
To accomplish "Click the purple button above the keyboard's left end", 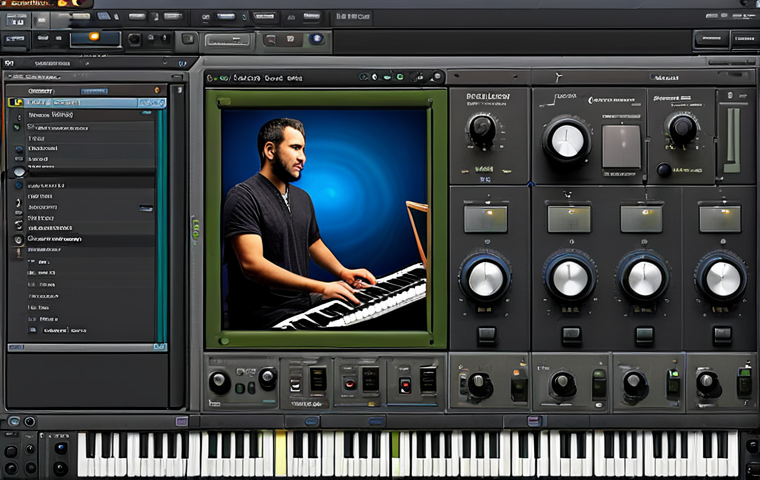I will [x=181, y=421].
